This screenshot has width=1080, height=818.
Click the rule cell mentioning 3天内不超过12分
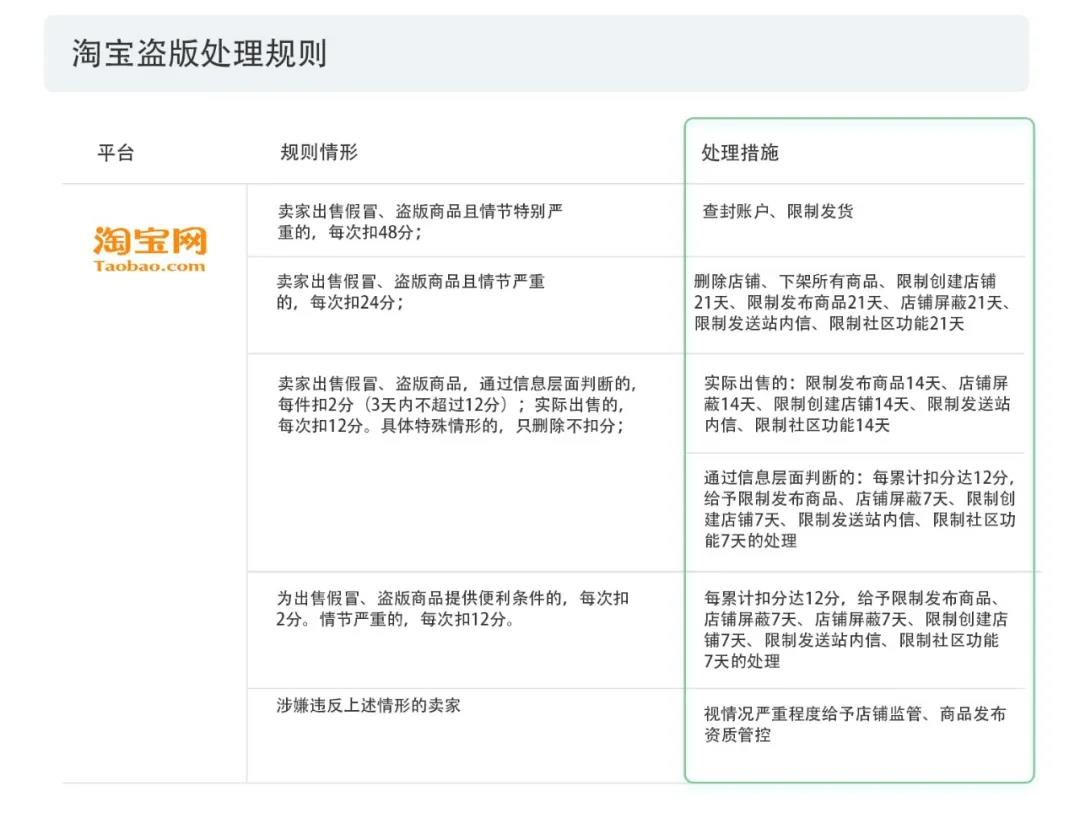coord(457,405)
